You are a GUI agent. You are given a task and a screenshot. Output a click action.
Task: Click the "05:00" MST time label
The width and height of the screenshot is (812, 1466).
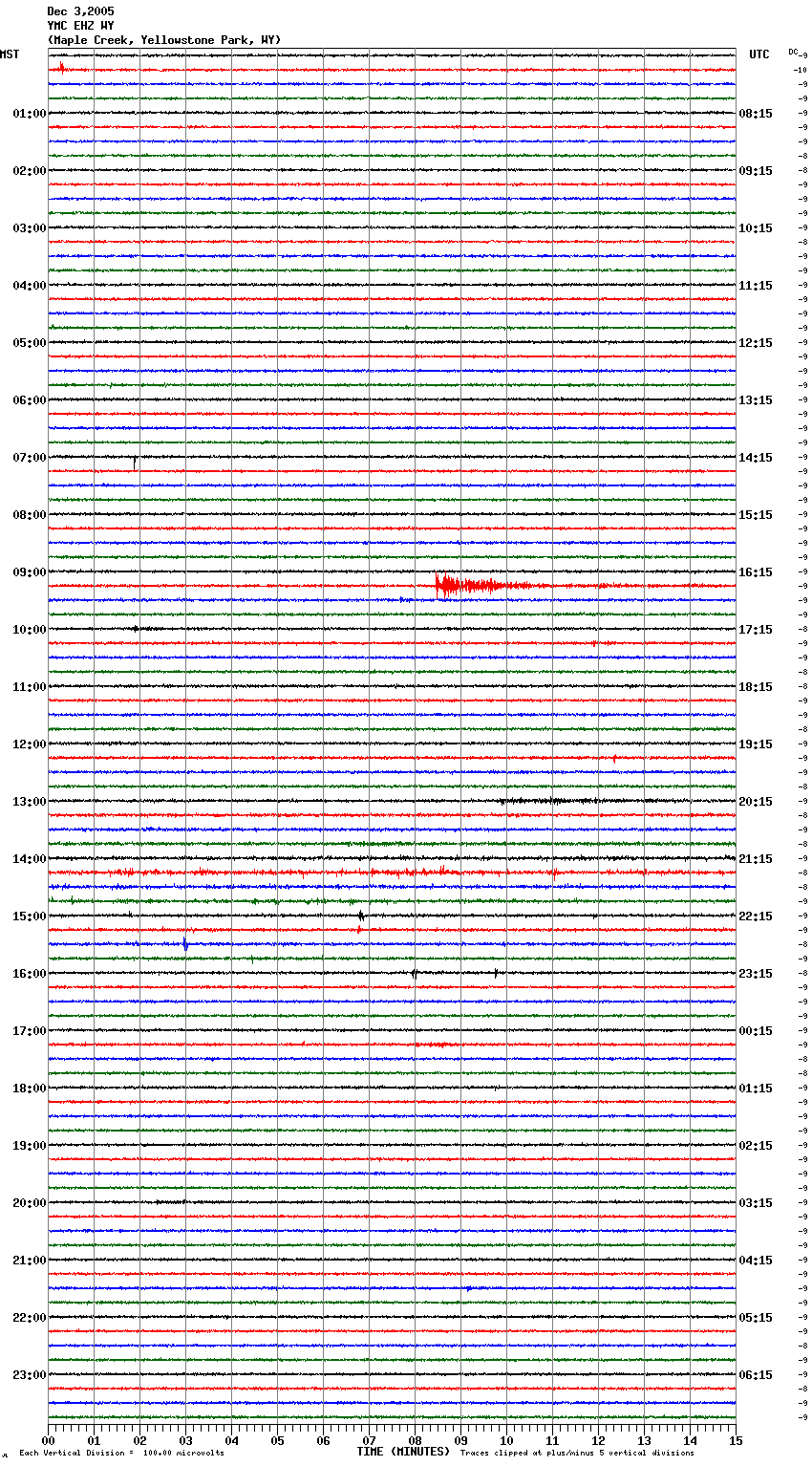(30, 343)
